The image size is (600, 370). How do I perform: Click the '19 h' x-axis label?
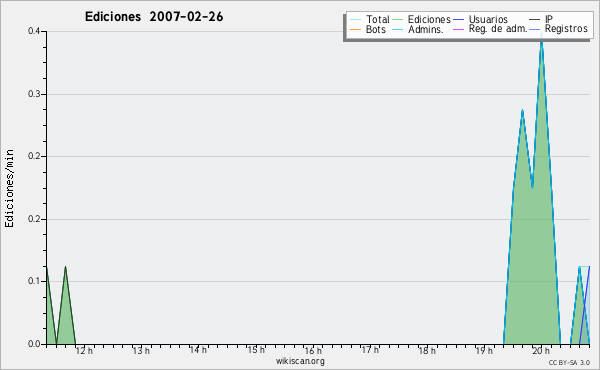point(484,350)
